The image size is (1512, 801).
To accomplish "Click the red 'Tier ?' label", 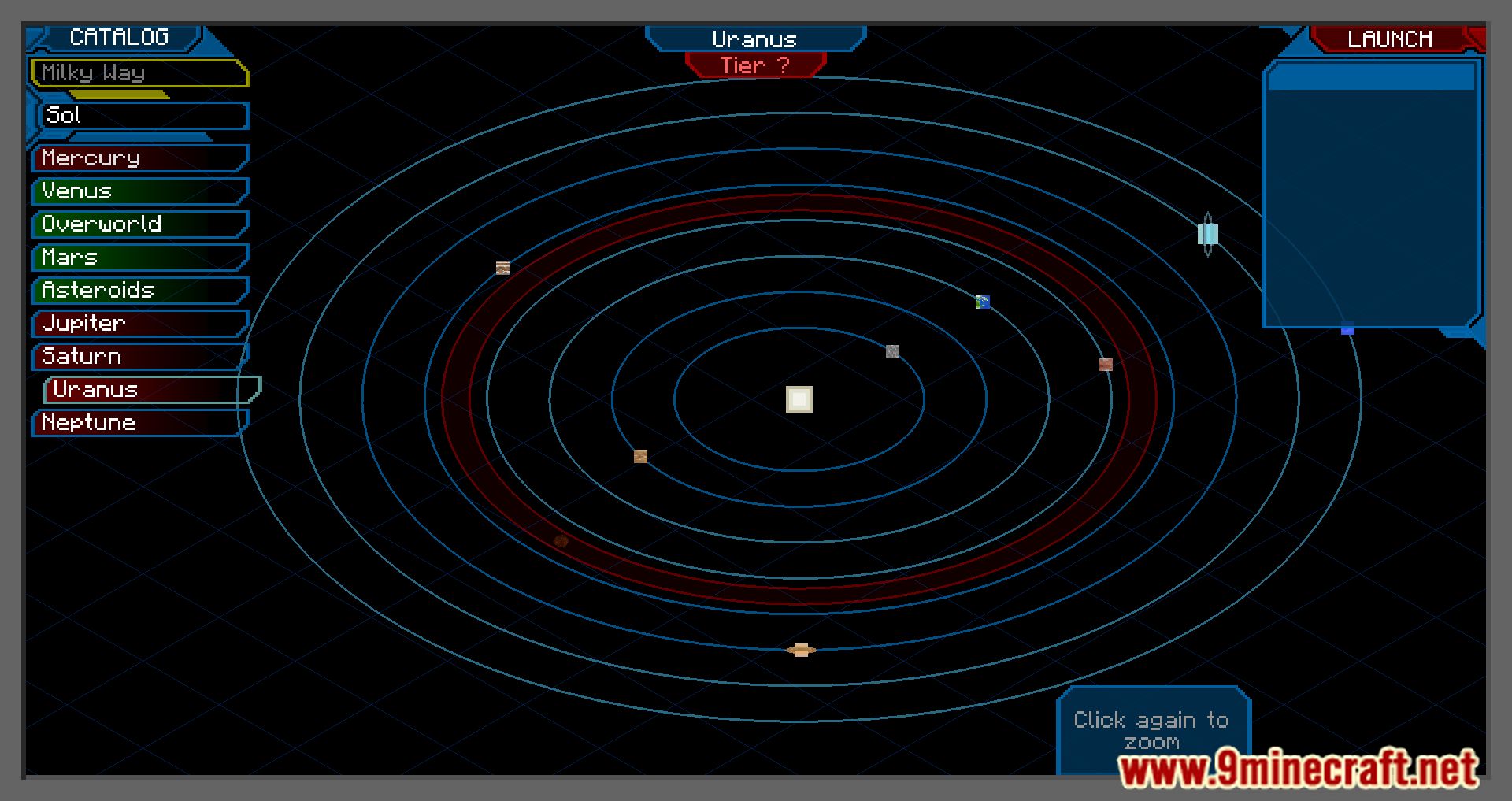I will [755, 65].
